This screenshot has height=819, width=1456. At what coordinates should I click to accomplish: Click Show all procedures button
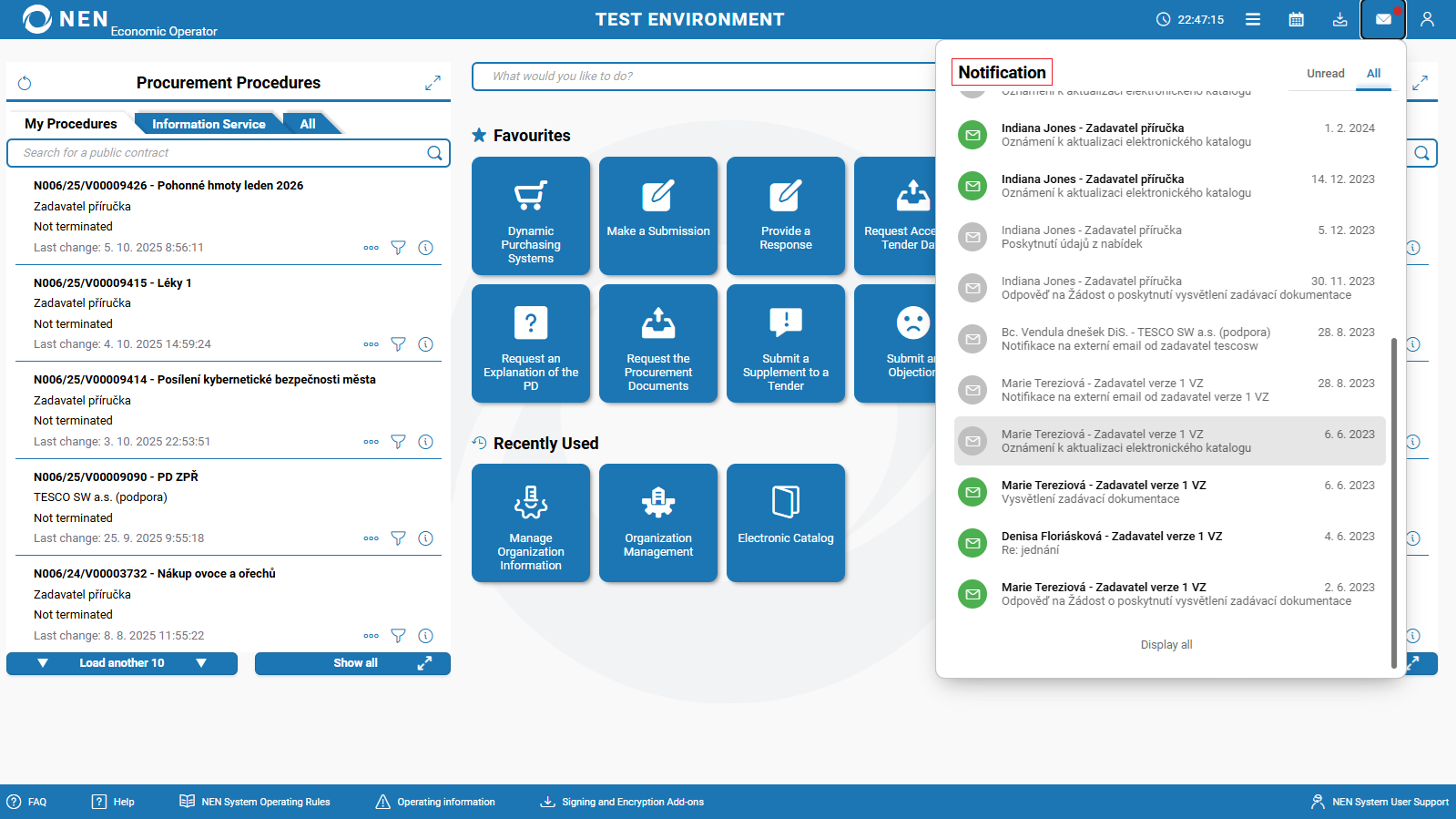point(352,663)
